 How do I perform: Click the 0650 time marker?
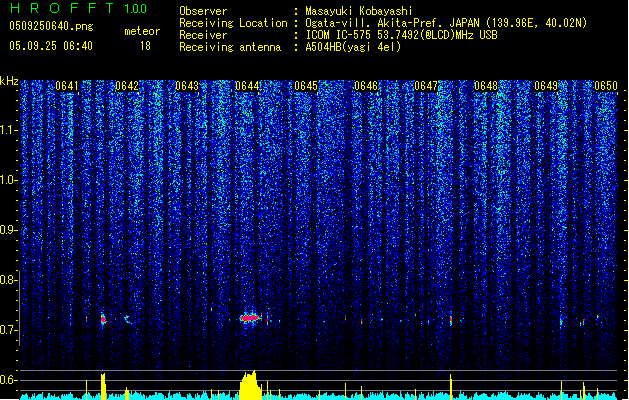[x=606, y=86]
